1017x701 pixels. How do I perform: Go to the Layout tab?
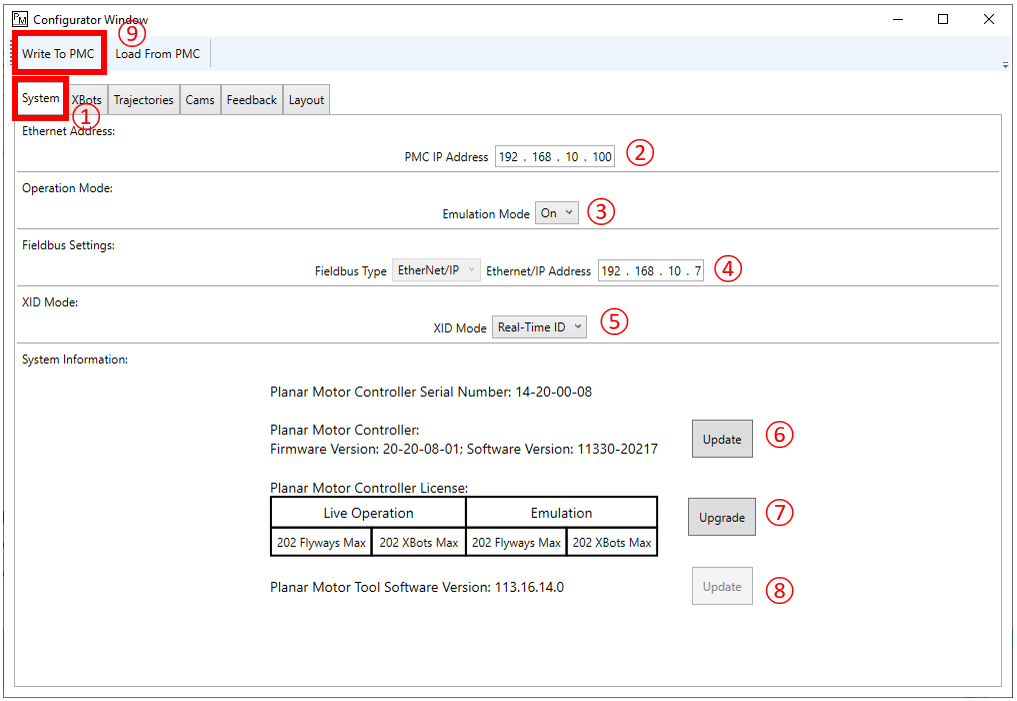[x=306, y=100]
